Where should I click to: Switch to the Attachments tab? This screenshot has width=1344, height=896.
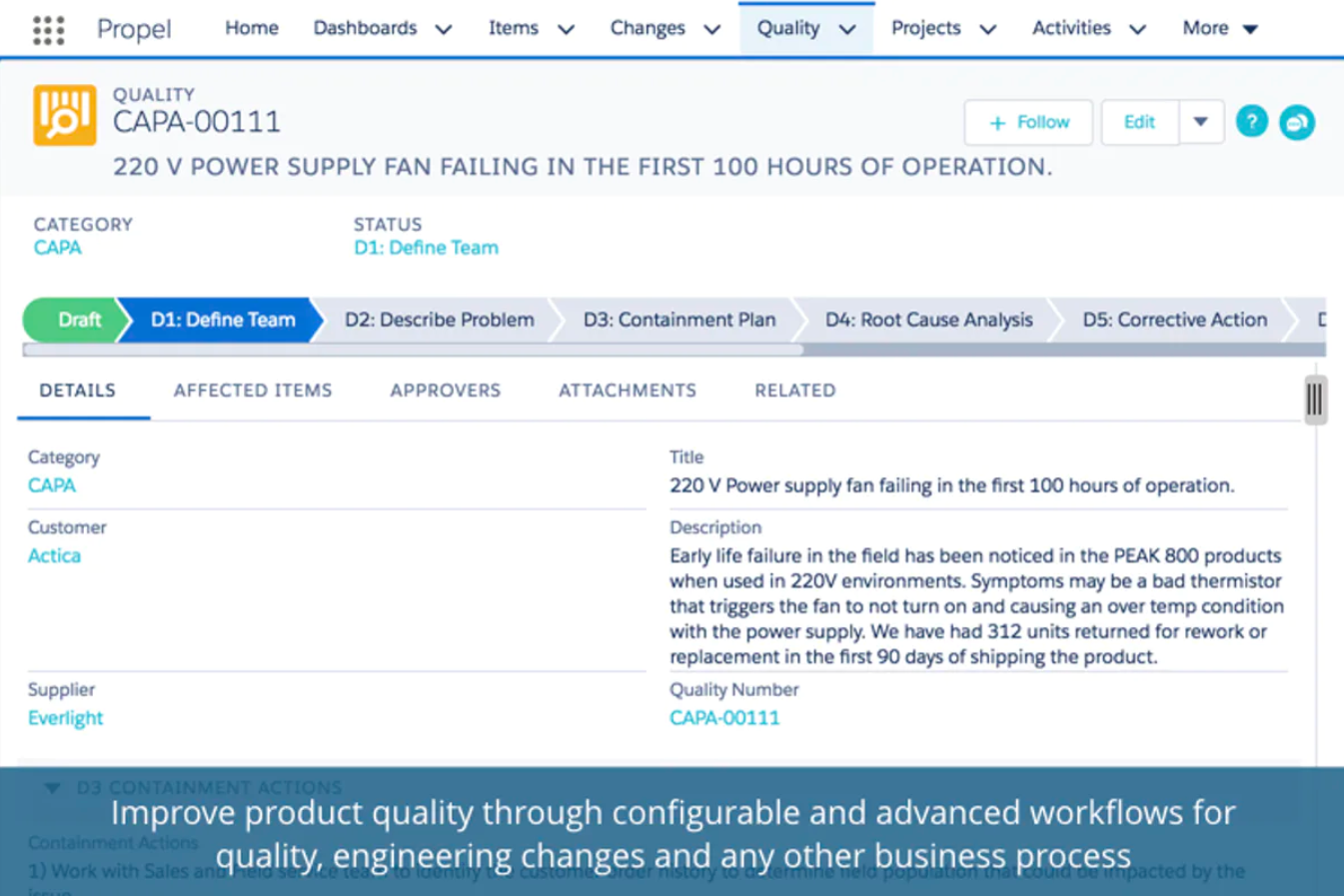point(628,391)
